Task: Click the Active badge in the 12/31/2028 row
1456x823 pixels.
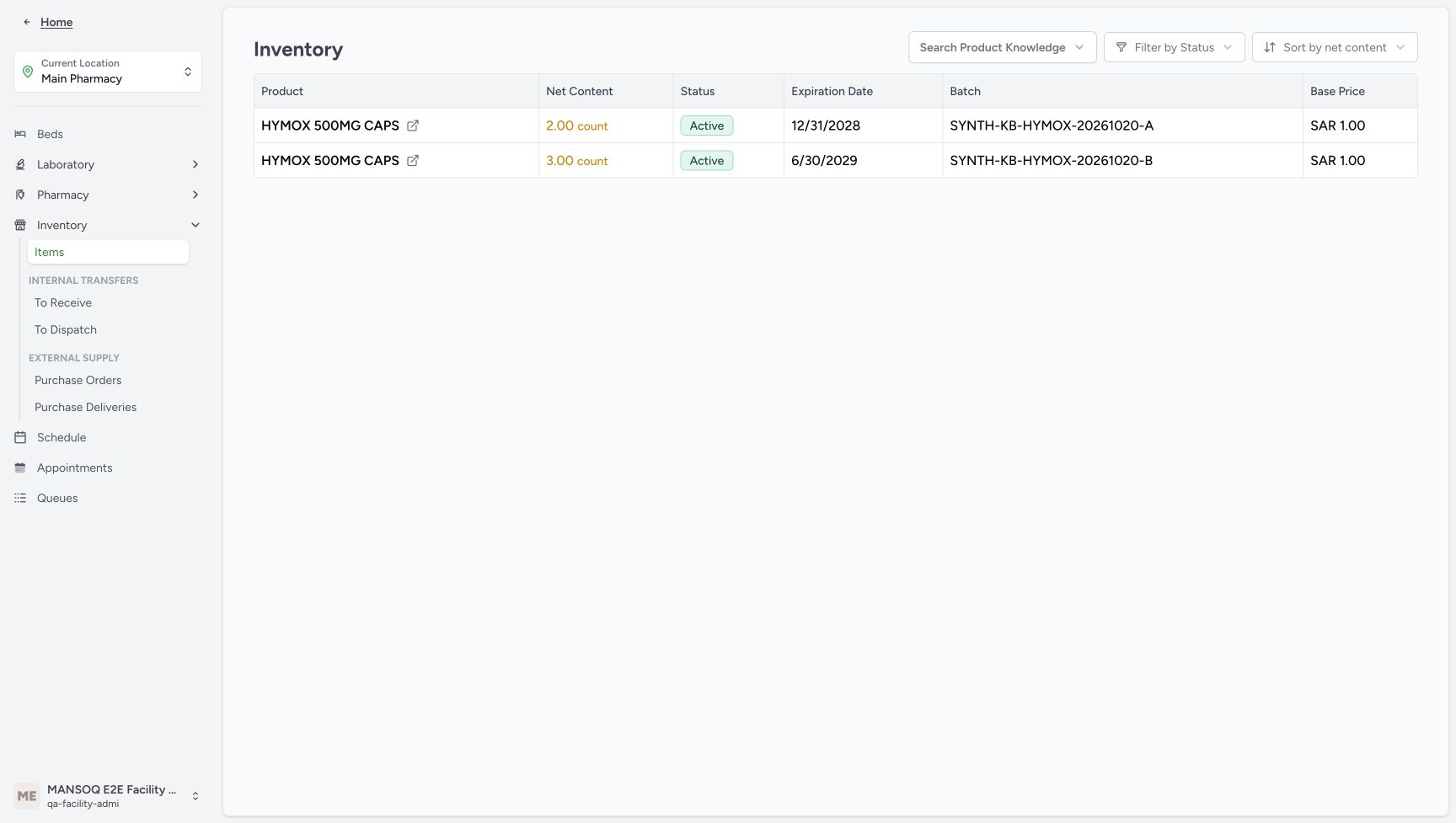Action: tap(707, 126)
